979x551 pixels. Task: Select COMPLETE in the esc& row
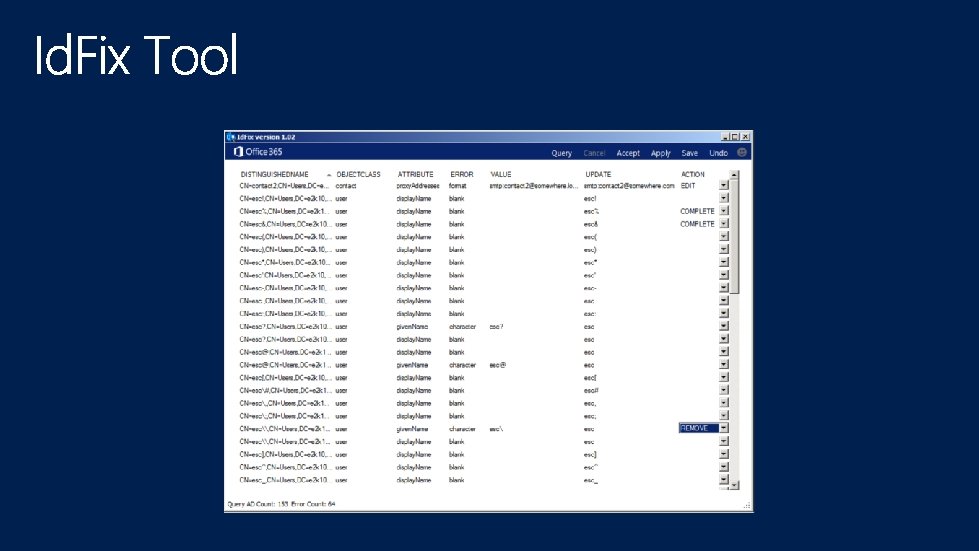(697, 224)
